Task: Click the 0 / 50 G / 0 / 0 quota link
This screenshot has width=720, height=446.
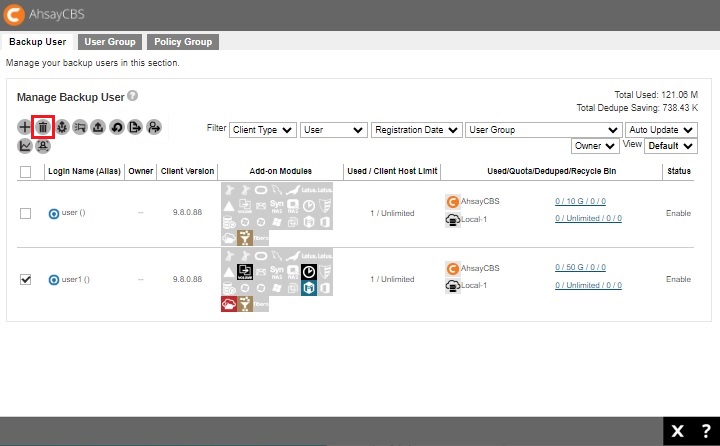Action: (x=580, y=267)
